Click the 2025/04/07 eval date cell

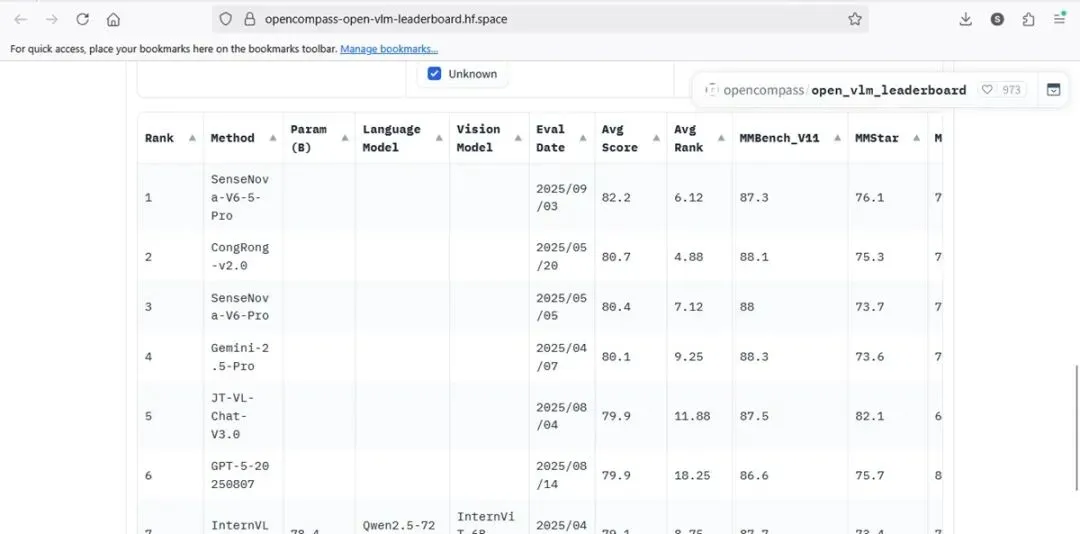[x=562, y=357]
